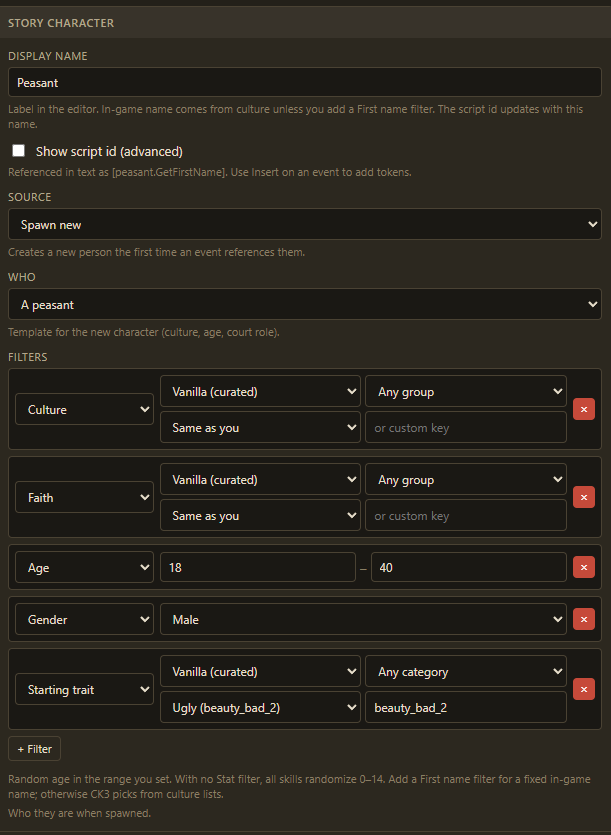611x835 pixels.
Task: Open the Faith filter type dropdown
Action: (x=85, y=497)
